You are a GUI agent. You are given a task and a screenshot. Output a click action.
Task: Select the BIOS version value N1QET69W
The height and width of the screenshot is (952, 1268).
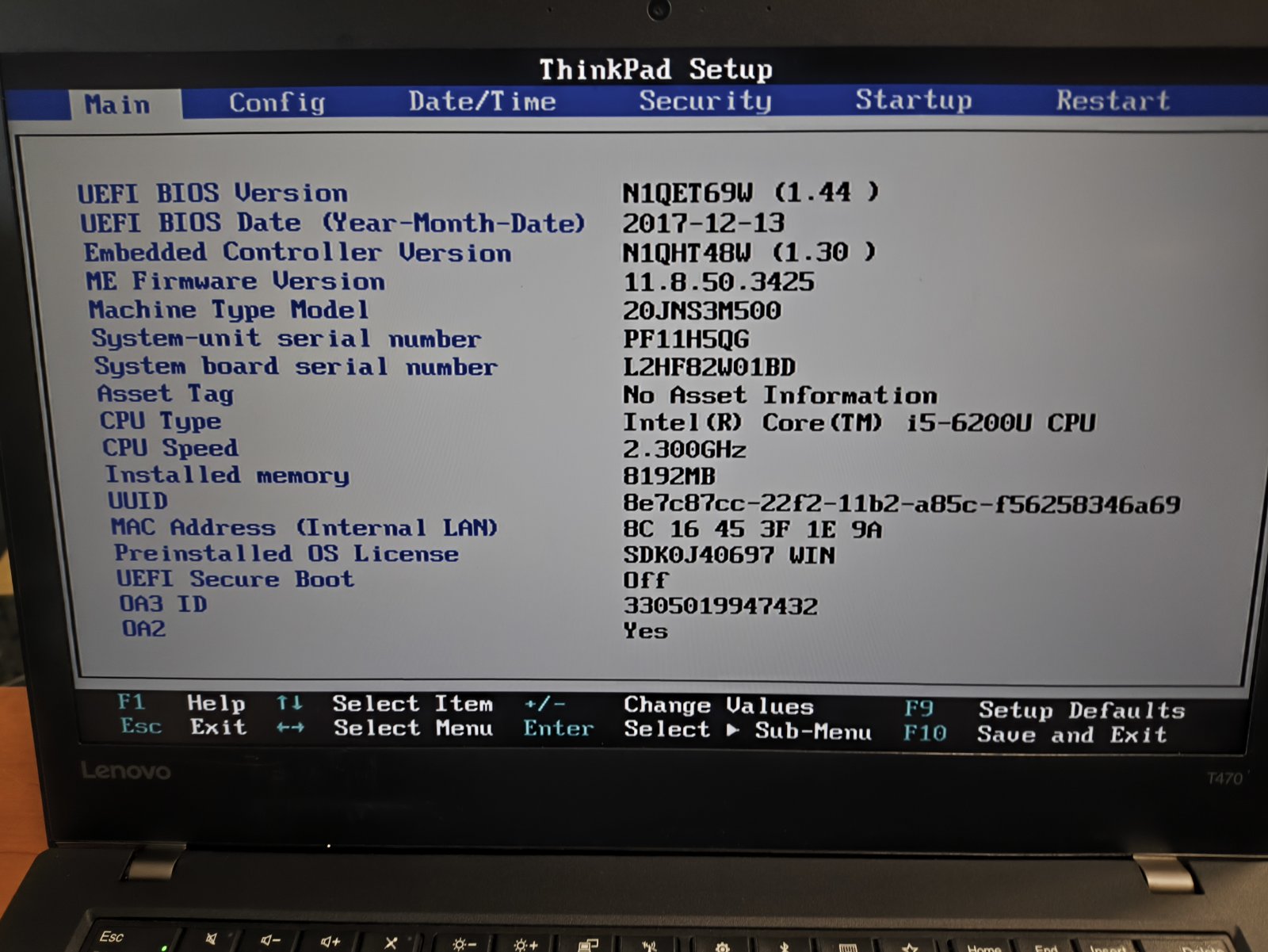[x=750, y=193]
